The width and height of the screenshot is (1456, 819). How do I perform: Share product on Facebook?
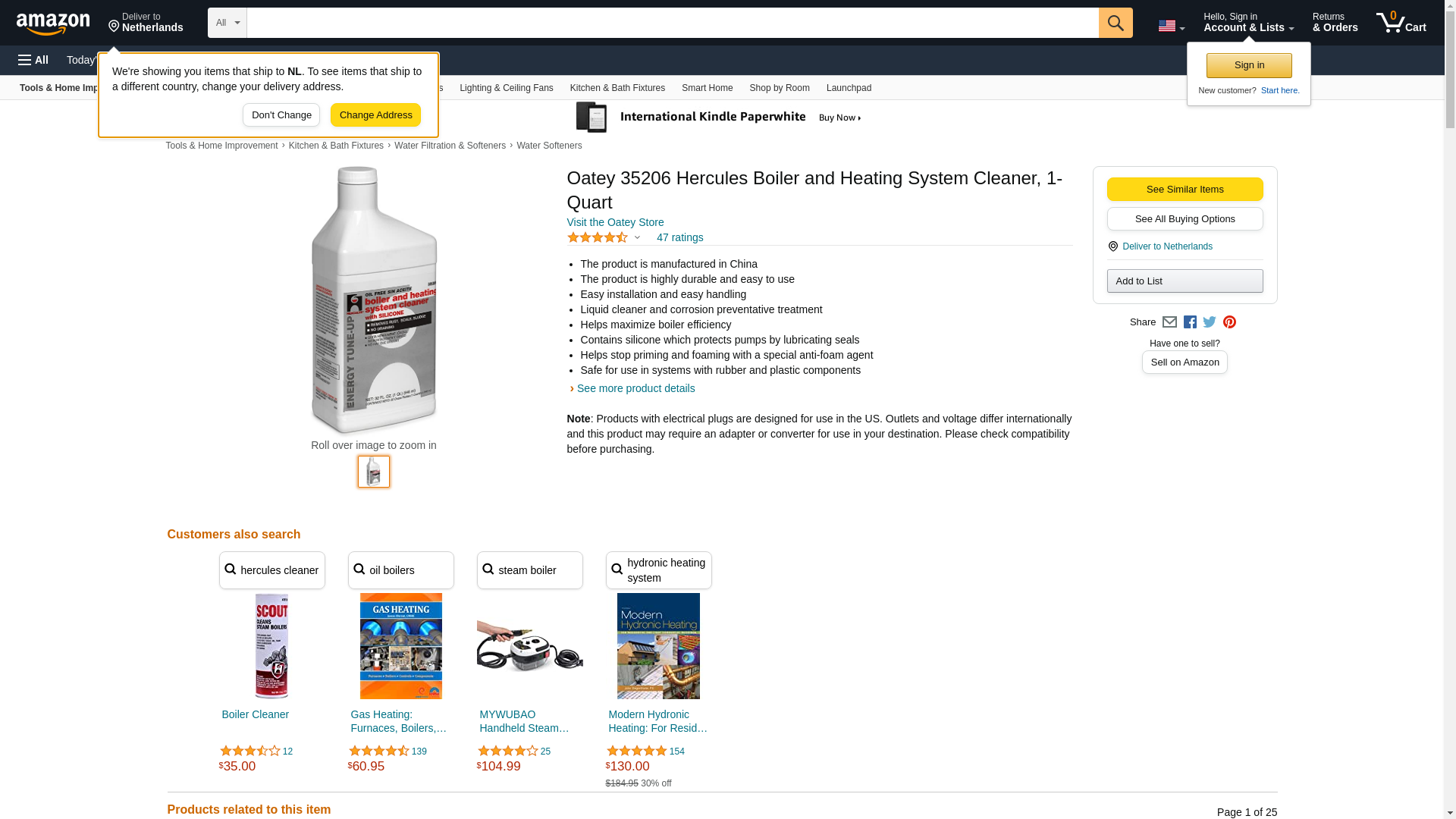[x=1190, y=322]
